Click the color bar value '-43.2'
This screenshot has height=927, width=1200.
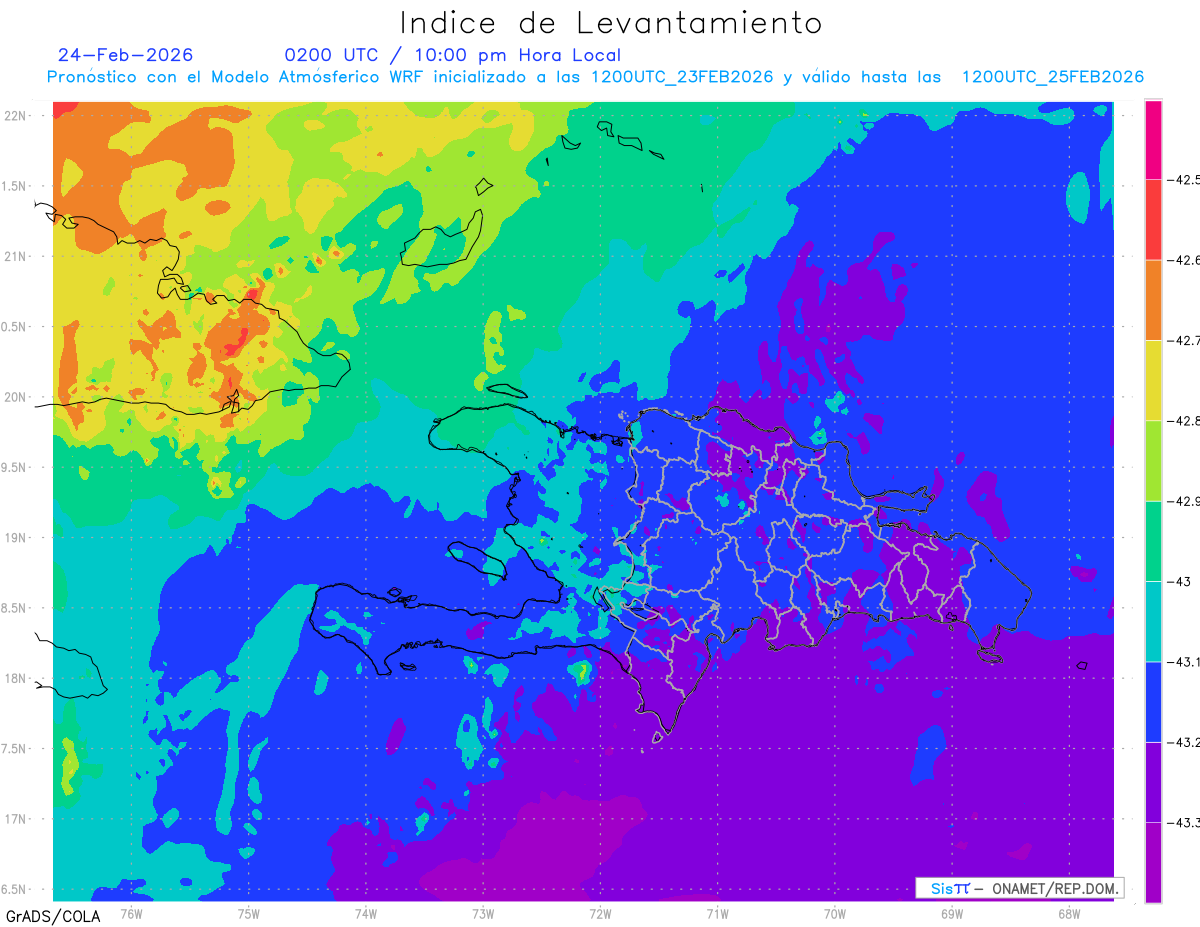pyautogui.click(x=1184, y=742)
